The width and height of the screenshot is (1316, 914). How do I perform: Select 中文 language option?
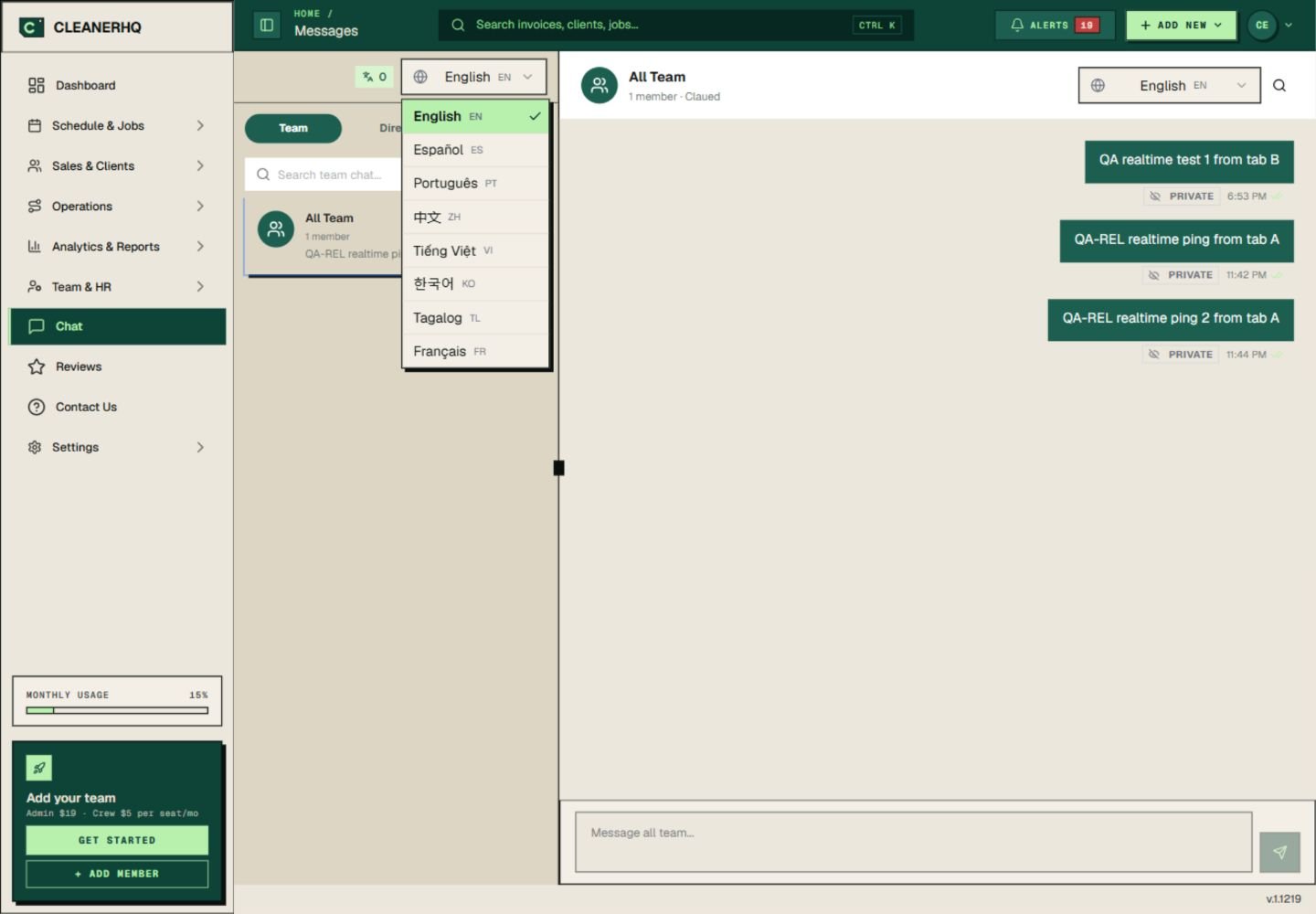point(475,218)
